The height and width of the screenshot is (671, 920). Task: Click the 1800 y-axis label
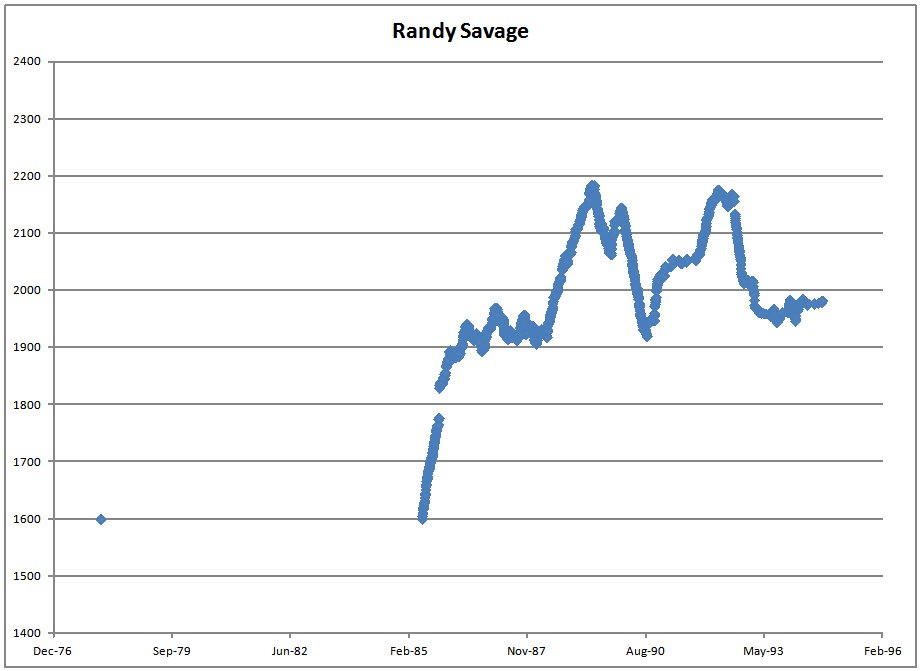[27, 405]
